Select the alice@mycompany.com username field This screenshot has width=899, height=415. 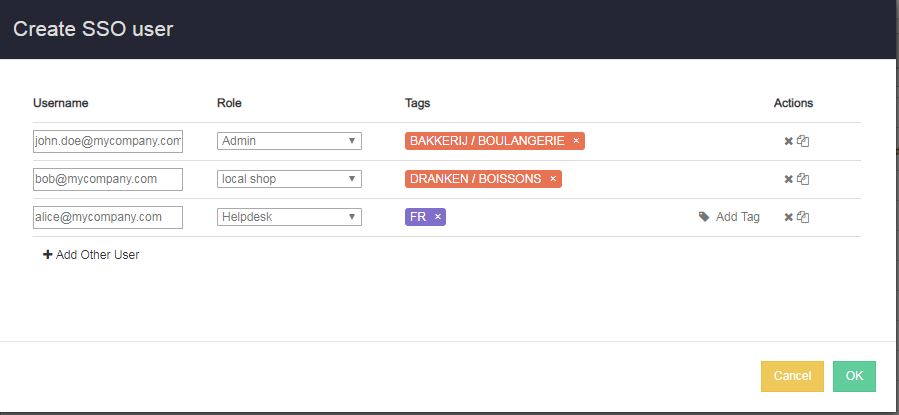107,217
